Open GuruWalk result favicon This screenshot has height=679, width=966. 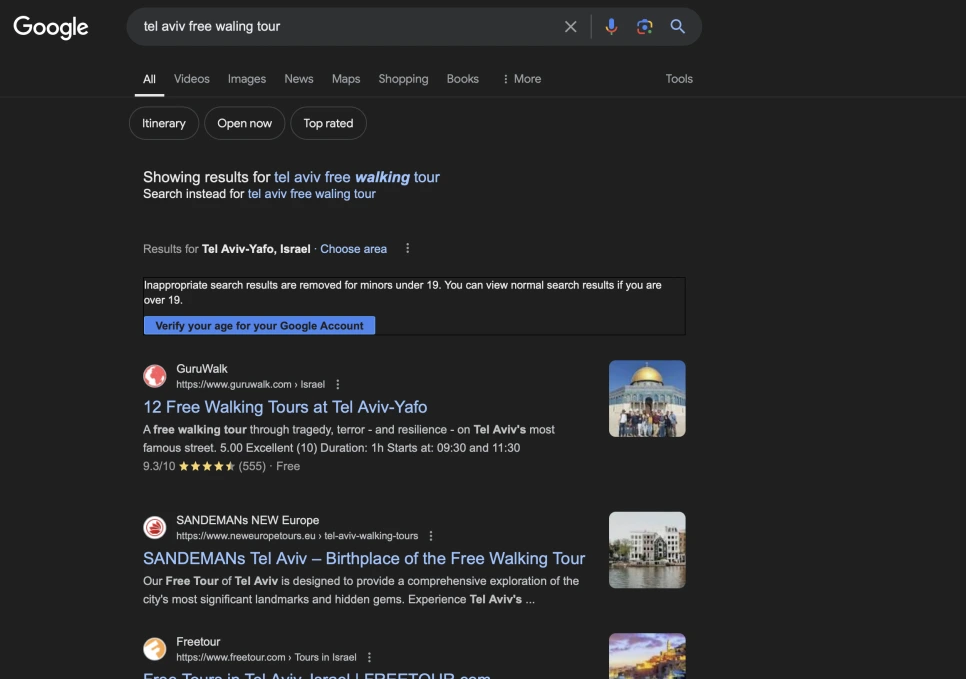click(x=155, y=376)
